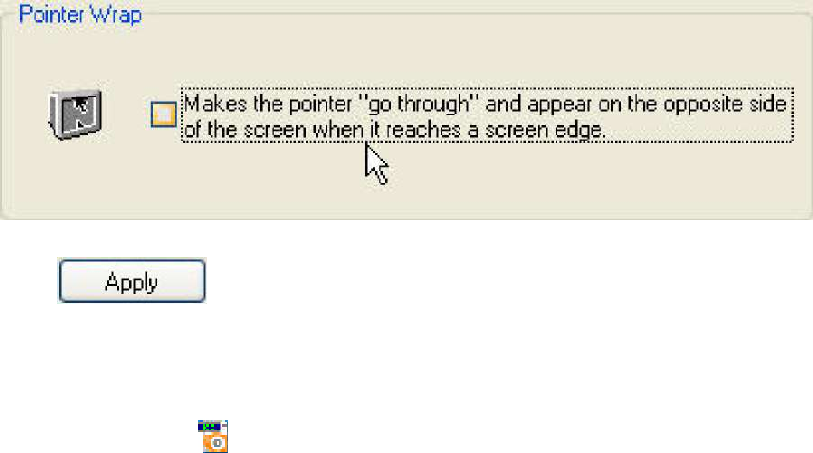Enable the Pointer Wrap checkbox

coord(163,115)
